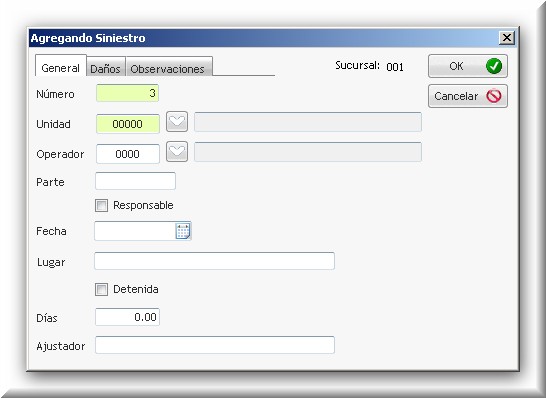The image size is (546, 398).
Task: Enable the Responsable checkbox
Action: 101,205
